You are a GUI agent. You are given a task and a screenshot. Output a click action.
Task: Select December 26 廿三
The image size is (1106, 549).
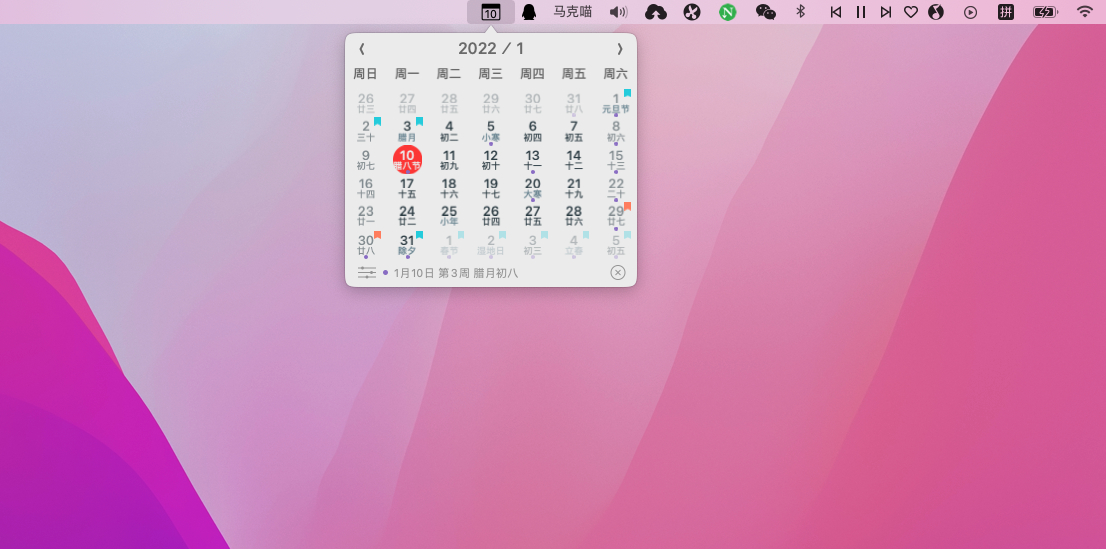(x=365, y=103)
